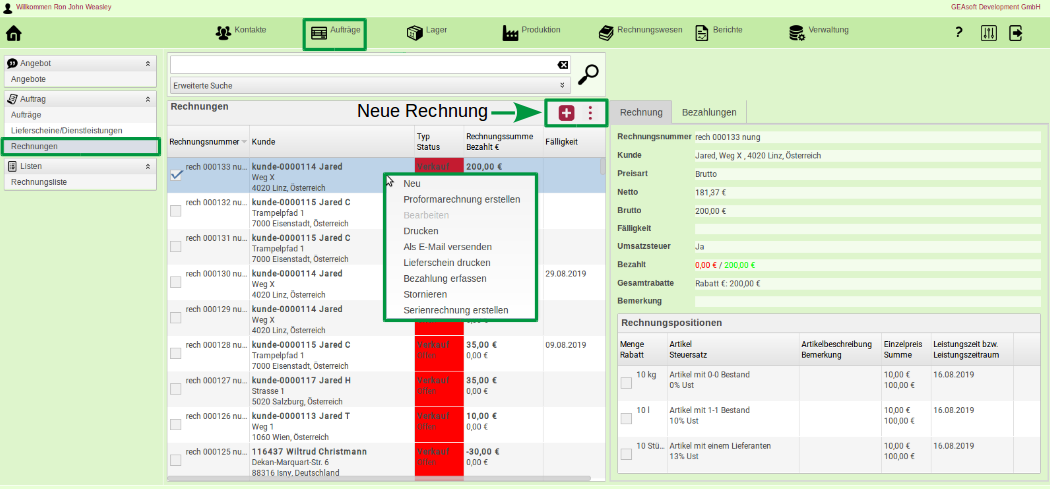Tick the checkbox for invoice rech 000132
The height and width of the screenshot is (489, 1050).
pyautogui.click(x=176, y=210)
